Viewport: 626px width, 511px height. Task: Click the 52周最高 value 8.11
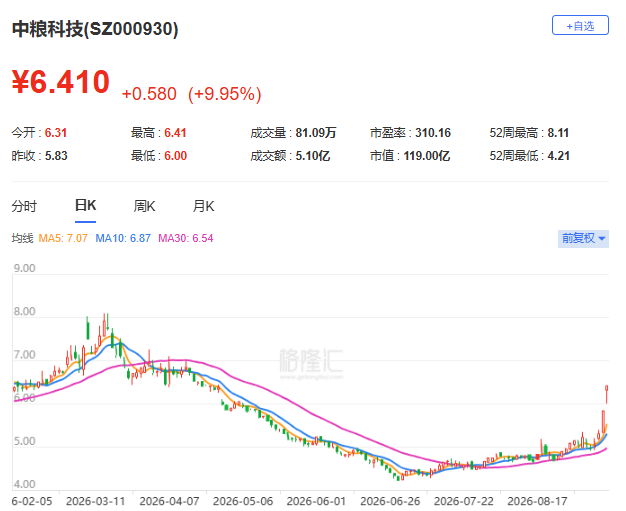(558, 133)
